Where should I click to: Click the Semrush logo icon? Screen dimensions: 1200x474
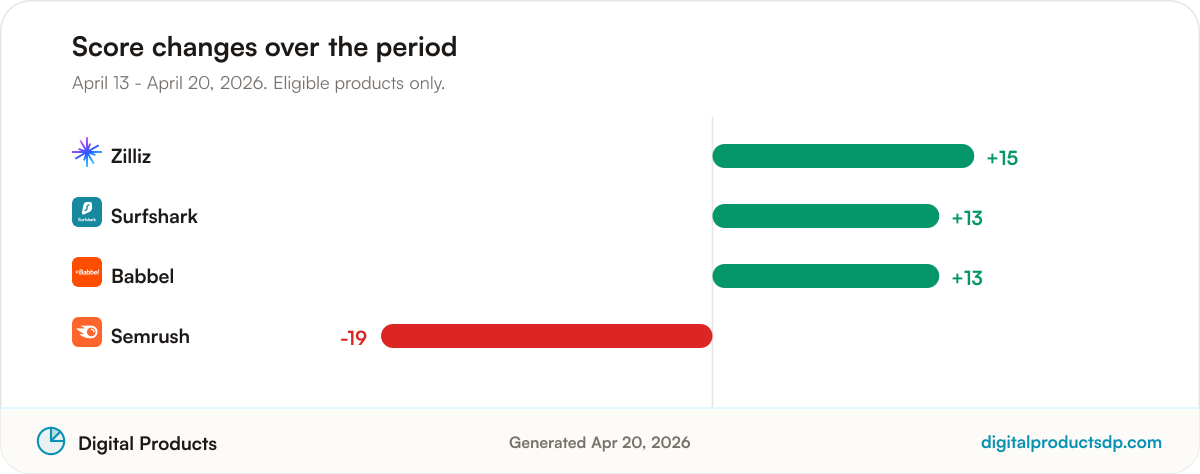pos(87,332)
